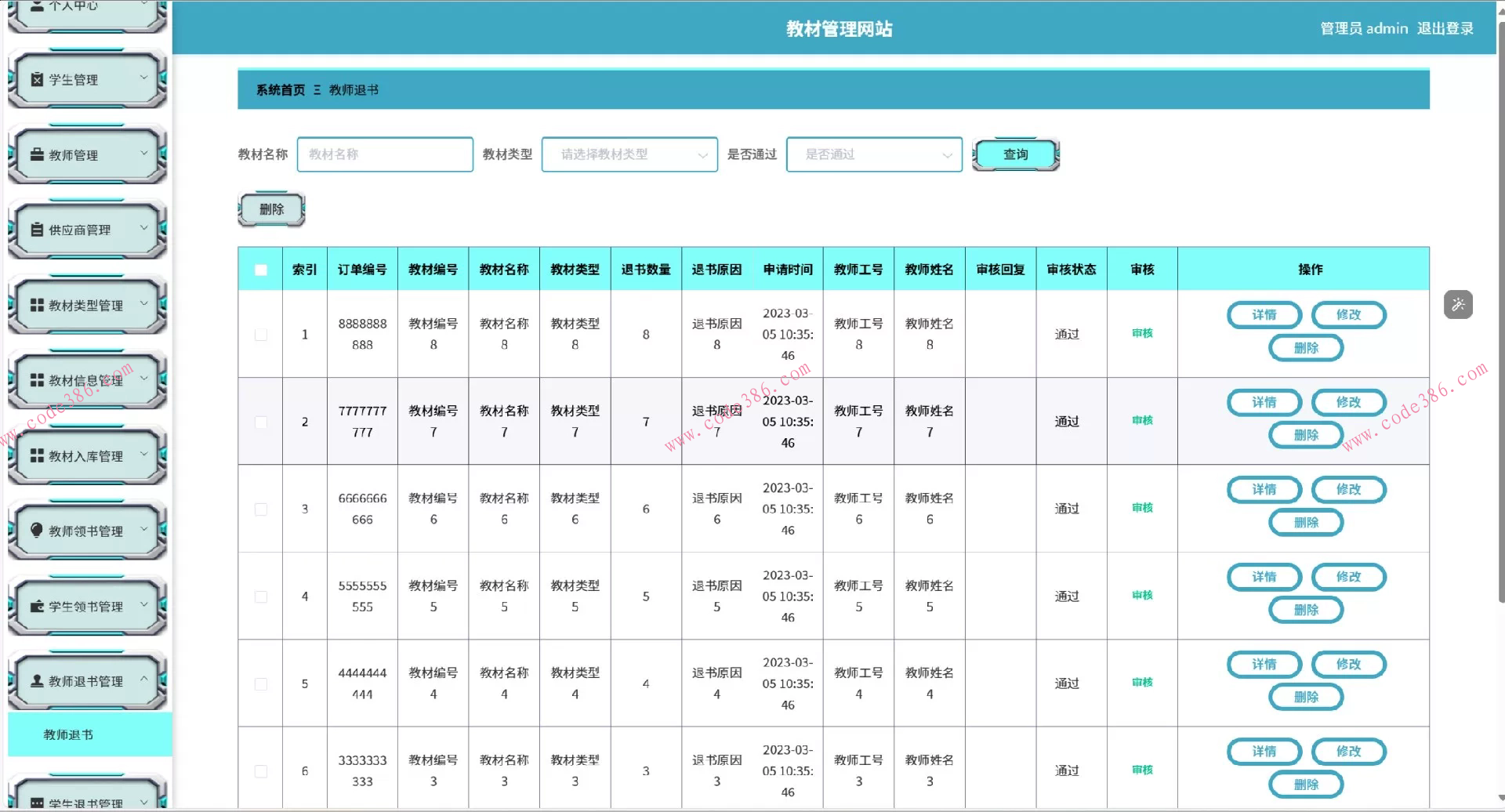Open 详情 for order 8888888888
Screen dimensions: 1505x812
tap(1264, 315)
